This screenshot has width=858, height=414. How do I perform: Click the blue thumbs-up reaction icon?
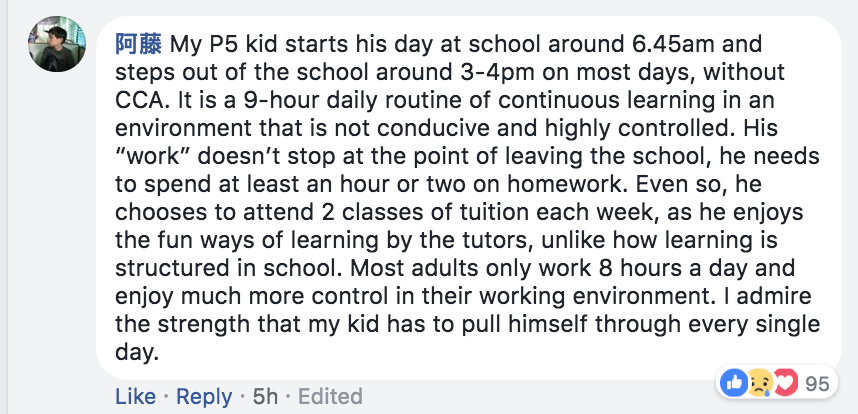pyautogui.click(x=734, y=383)
